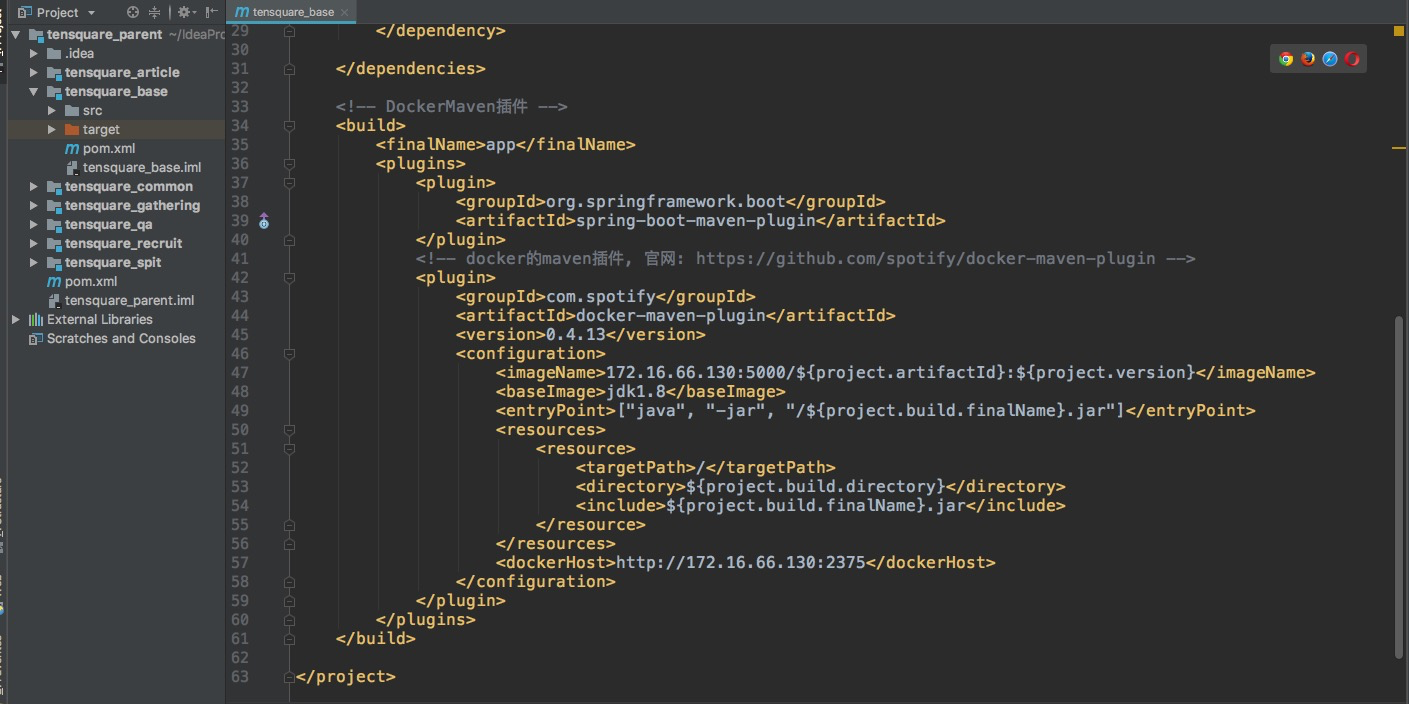Screen dimensions: 1409x704
Task: Expand the src folder
Action: click(52, 111)
